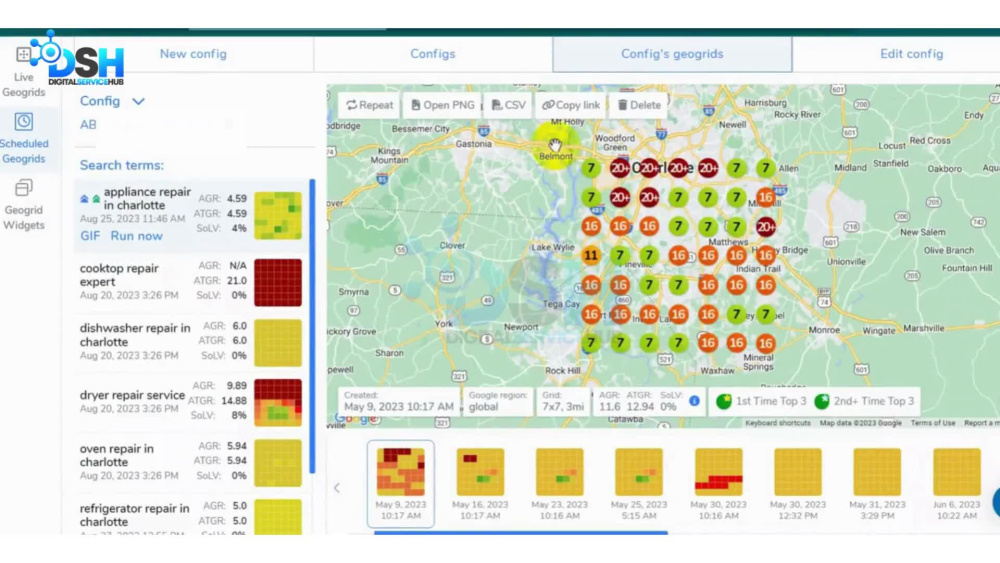Click the 1st Time Top 3 legend marker
This screenshot has width=1000, height=563.
(723, 401)
